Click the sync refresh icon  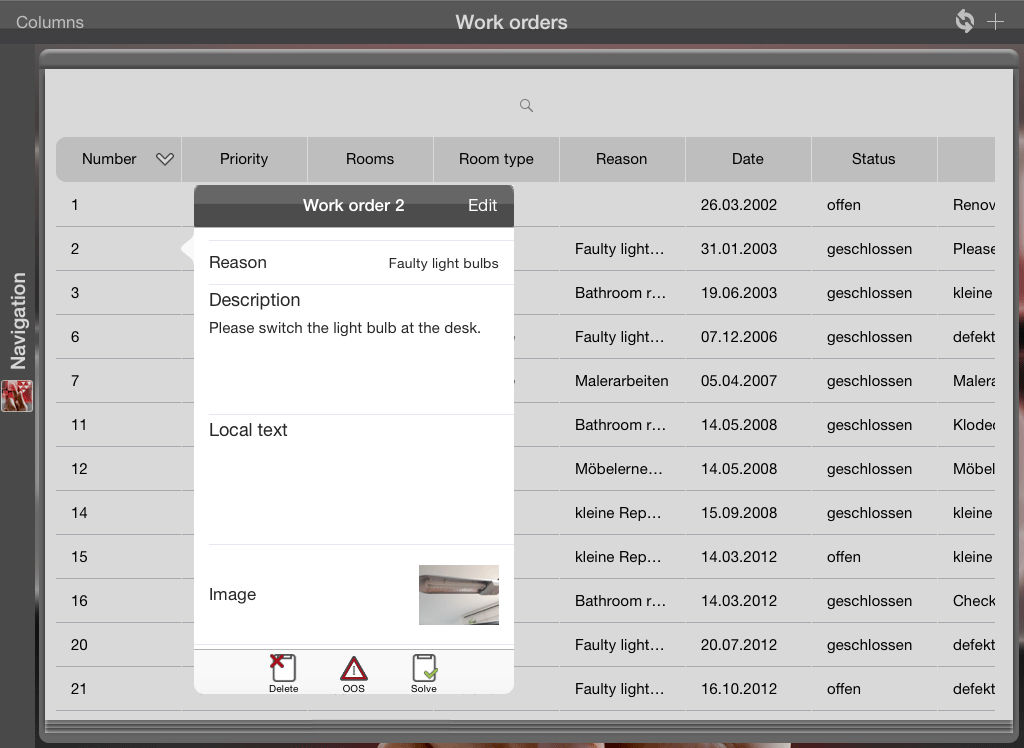(965, 21)
